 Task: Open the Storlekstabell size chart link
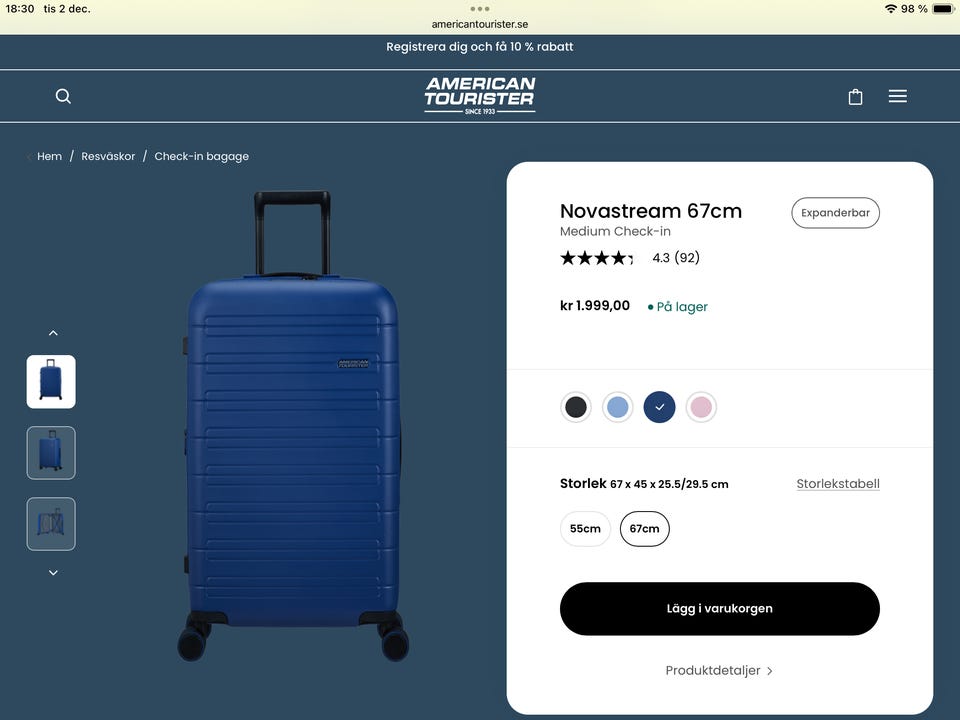tap(838, 484)
